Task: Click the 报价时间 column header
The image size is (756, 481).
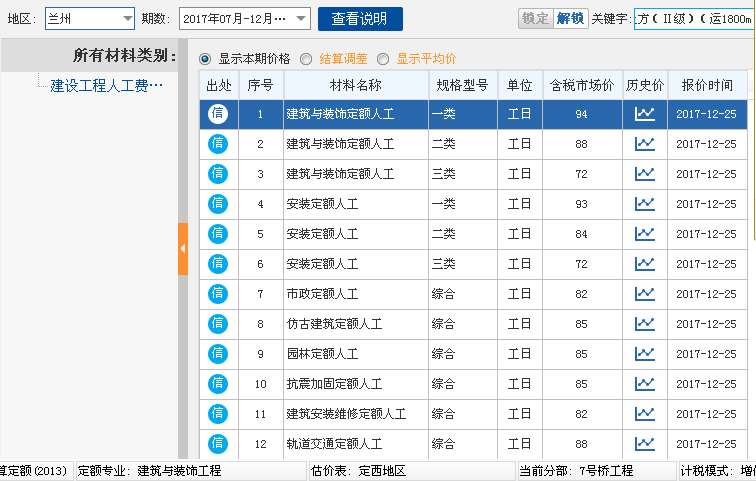Action: [x=707, y=85]
